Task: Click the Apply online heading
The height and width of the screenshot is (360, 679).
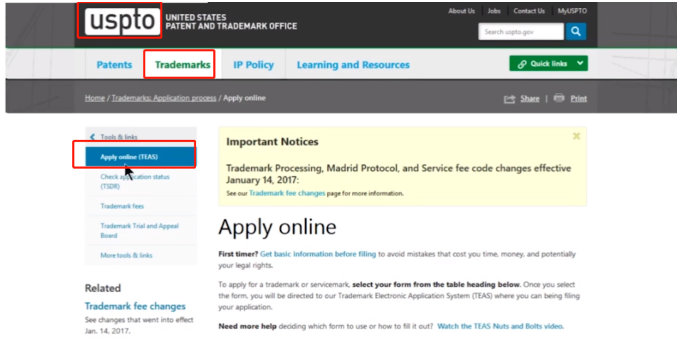Action: click(x=278, y=227)
